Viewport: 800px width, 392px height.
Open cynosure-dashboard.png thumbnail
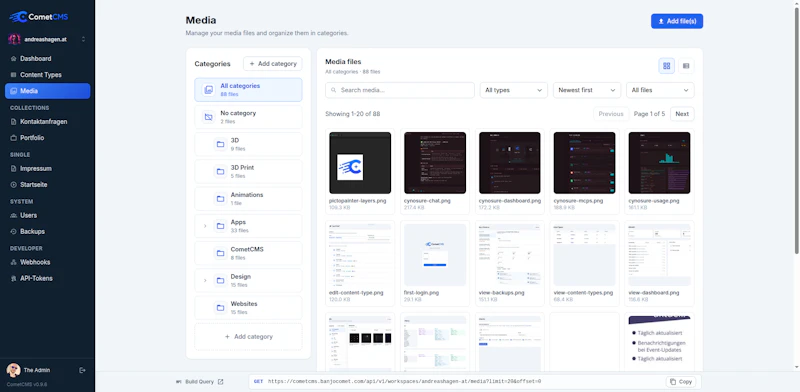point(510,163)
